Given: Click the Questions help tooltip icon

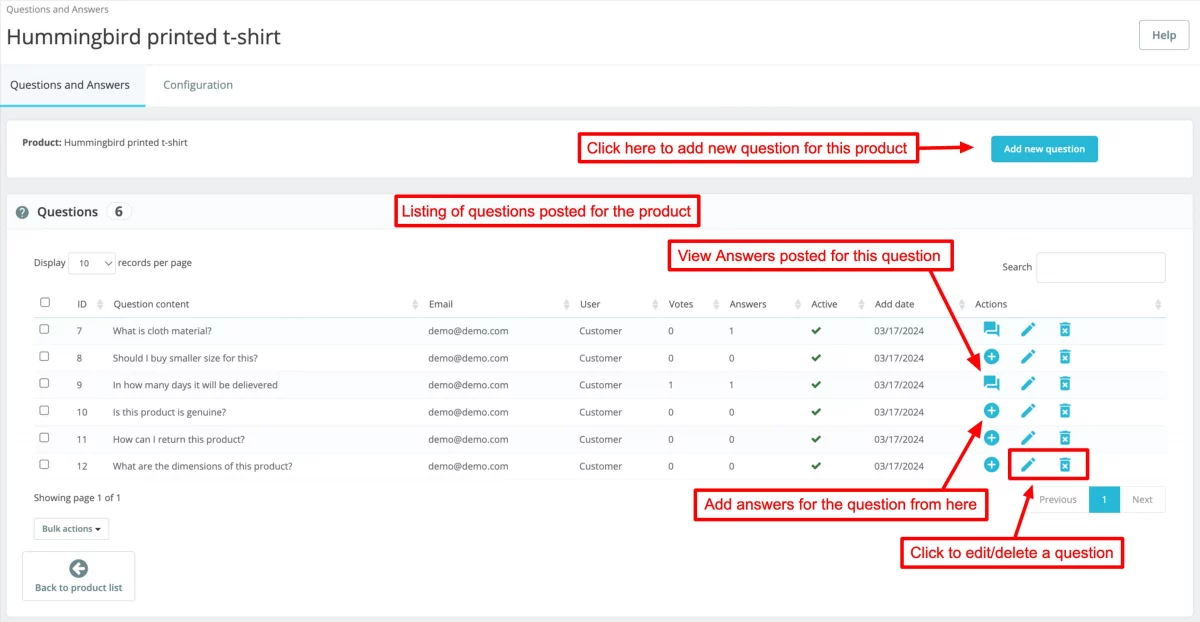Looking at the screenshot, I should (x=22, y=211).
